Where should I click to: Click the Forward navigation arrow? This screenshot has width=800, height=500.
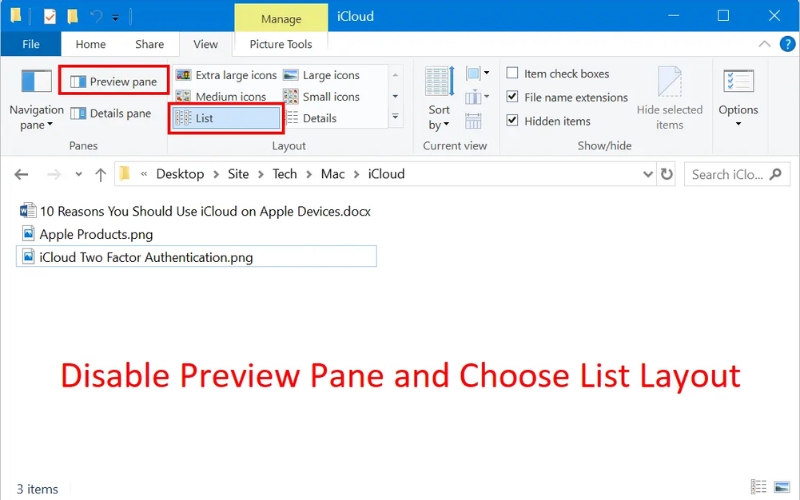(54, 175)
